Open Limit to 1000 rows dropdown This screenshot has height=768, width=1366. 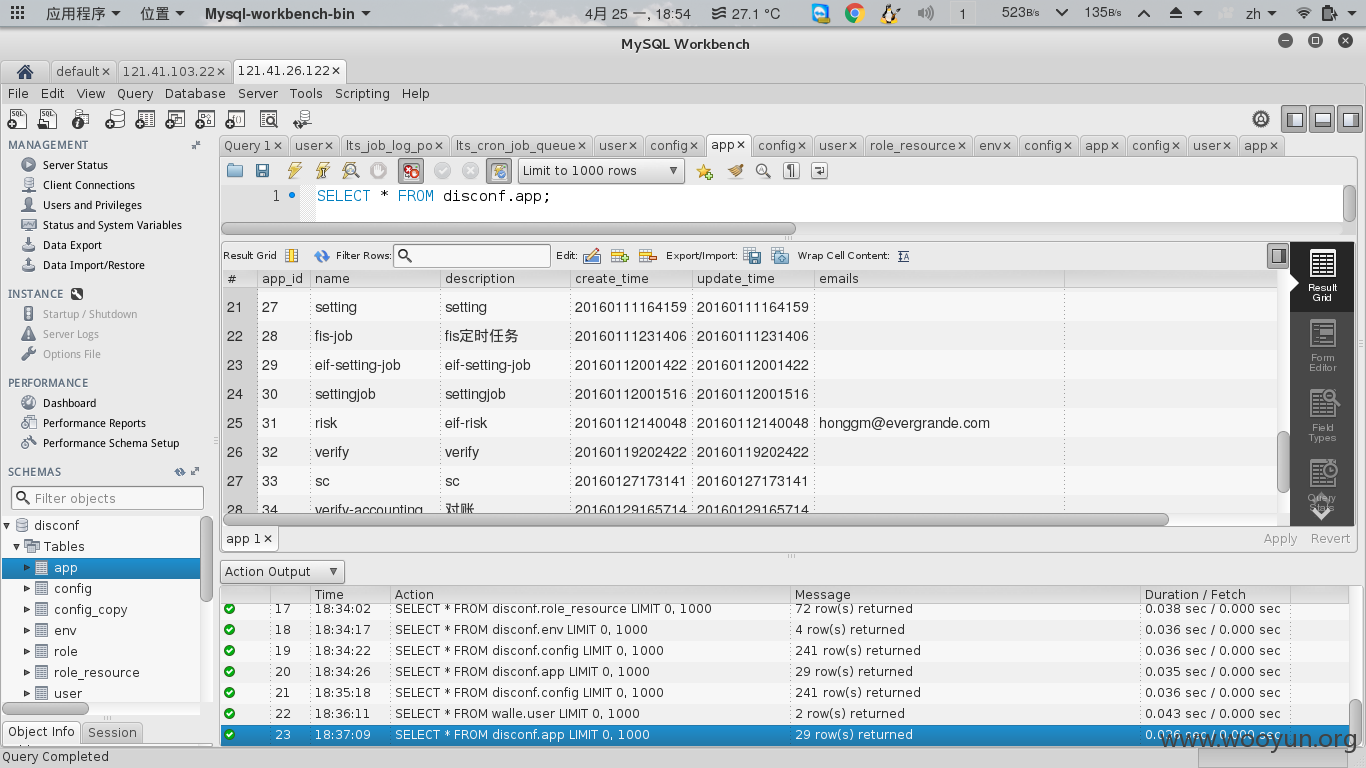[601, 171]
